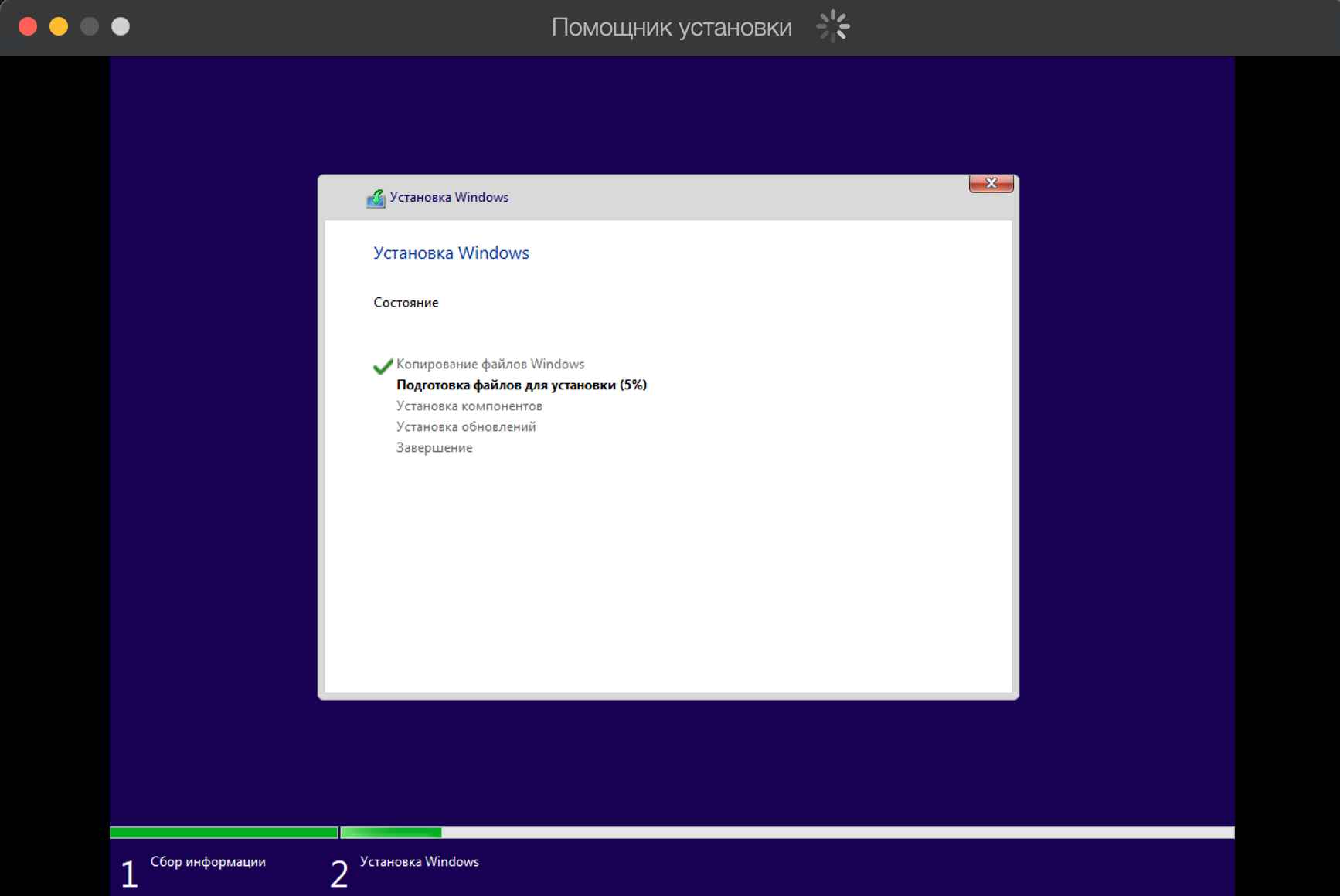Select the Завершение step
This screenshot has width=1340, height=896.
pos(434,447)
